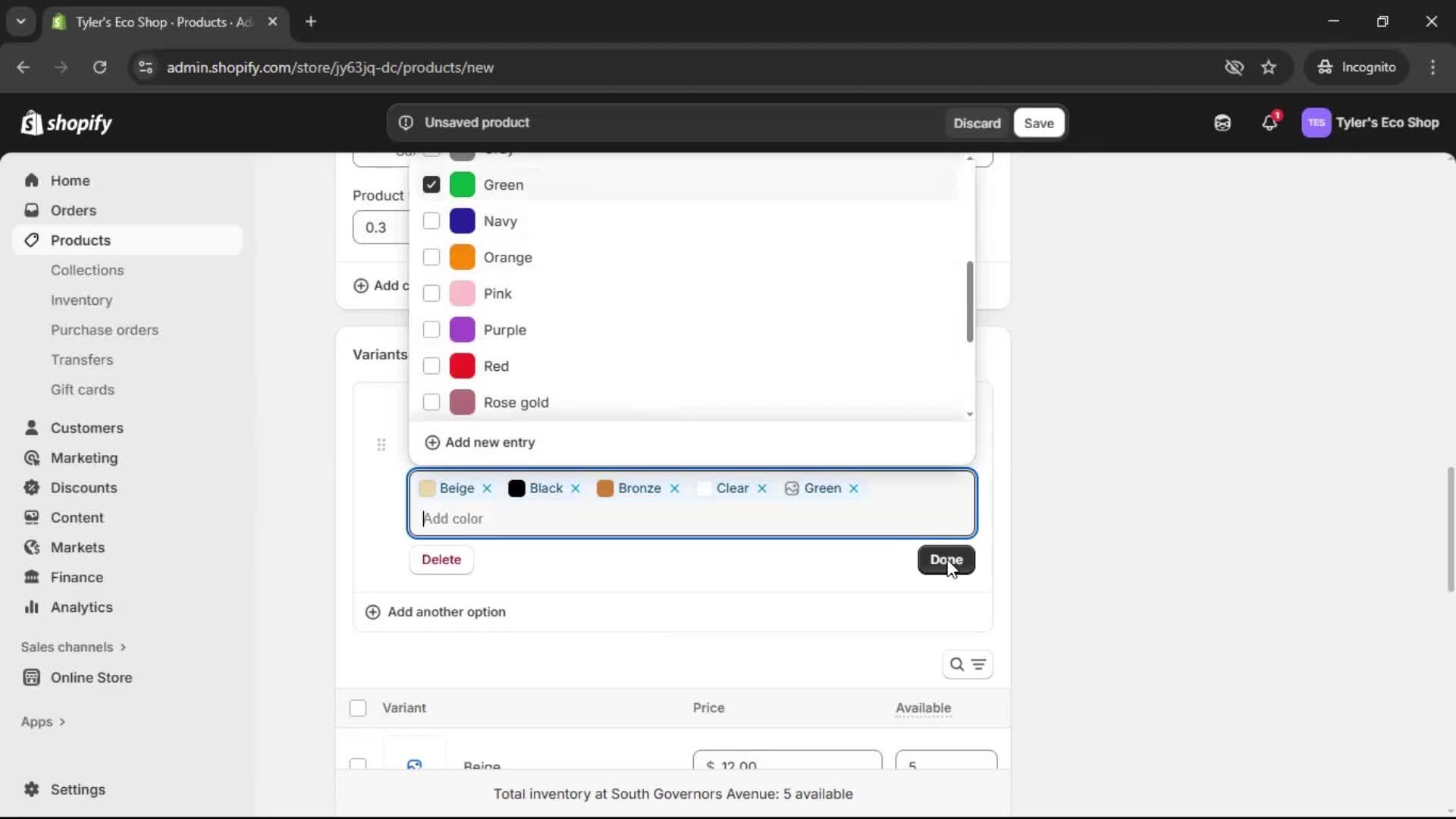
Task: Open the variant search magnifier
Action: [957, 664]
